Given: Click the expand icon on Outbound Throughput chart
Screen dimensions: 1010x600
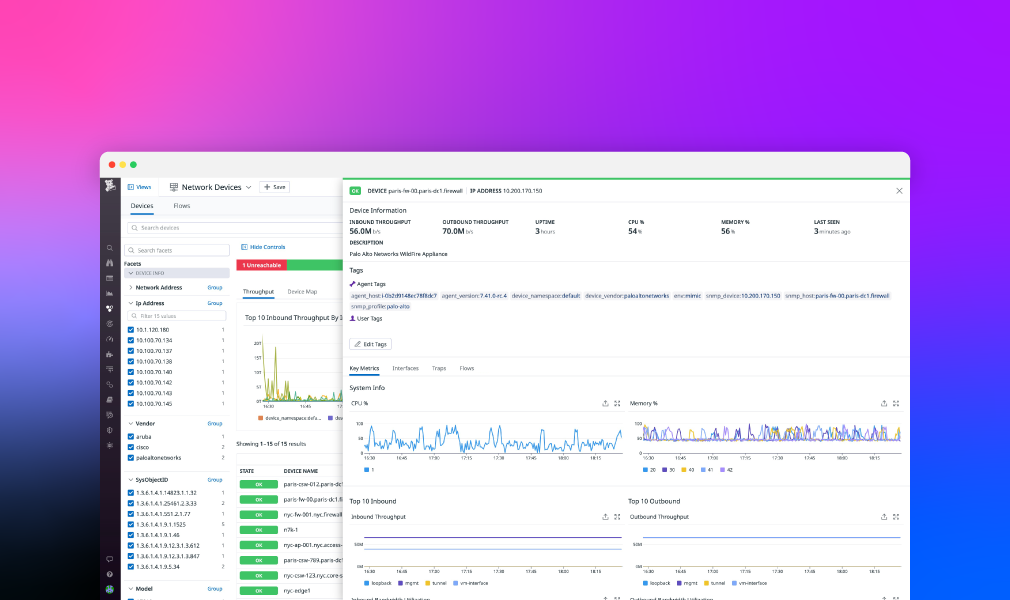Looking at the screenshot, I should click(896, 516).
